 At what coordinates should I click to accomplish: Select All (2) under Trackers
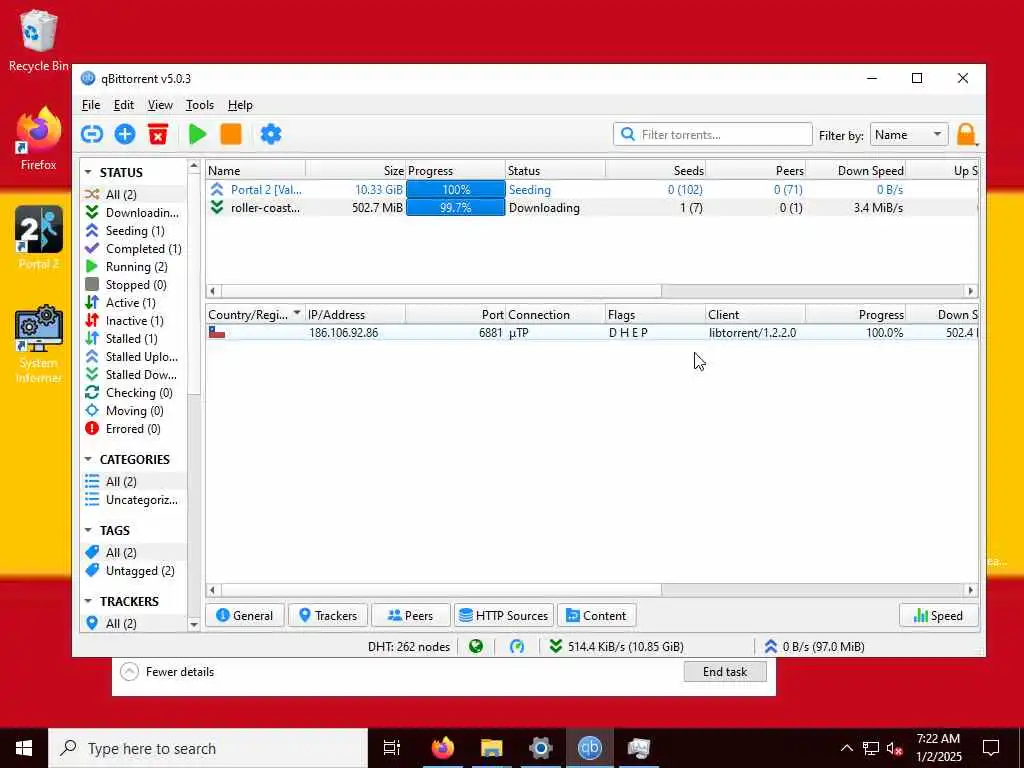click(132, 624)
